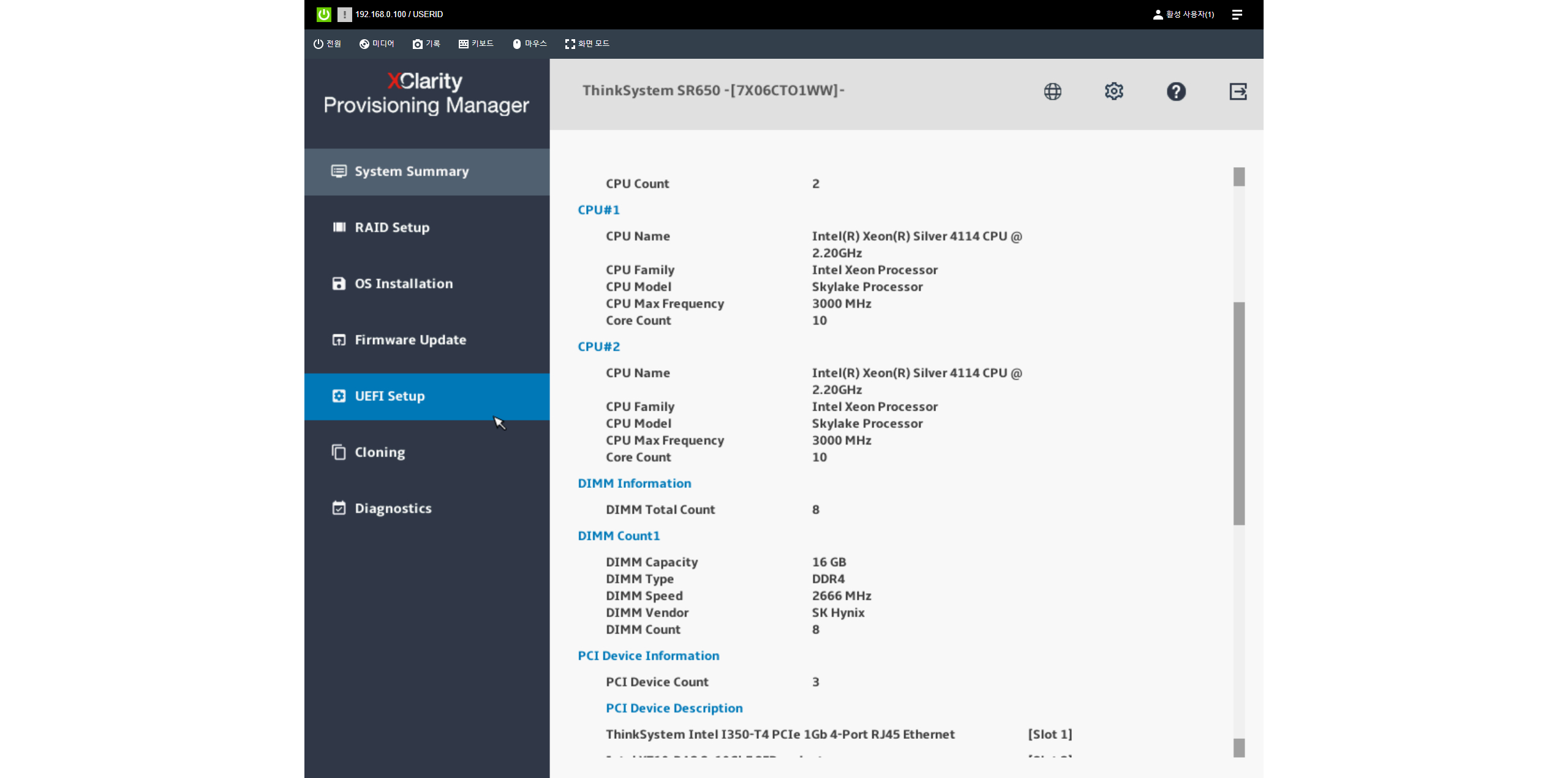Click the gray alert exclamation icon

pos(344,14)
